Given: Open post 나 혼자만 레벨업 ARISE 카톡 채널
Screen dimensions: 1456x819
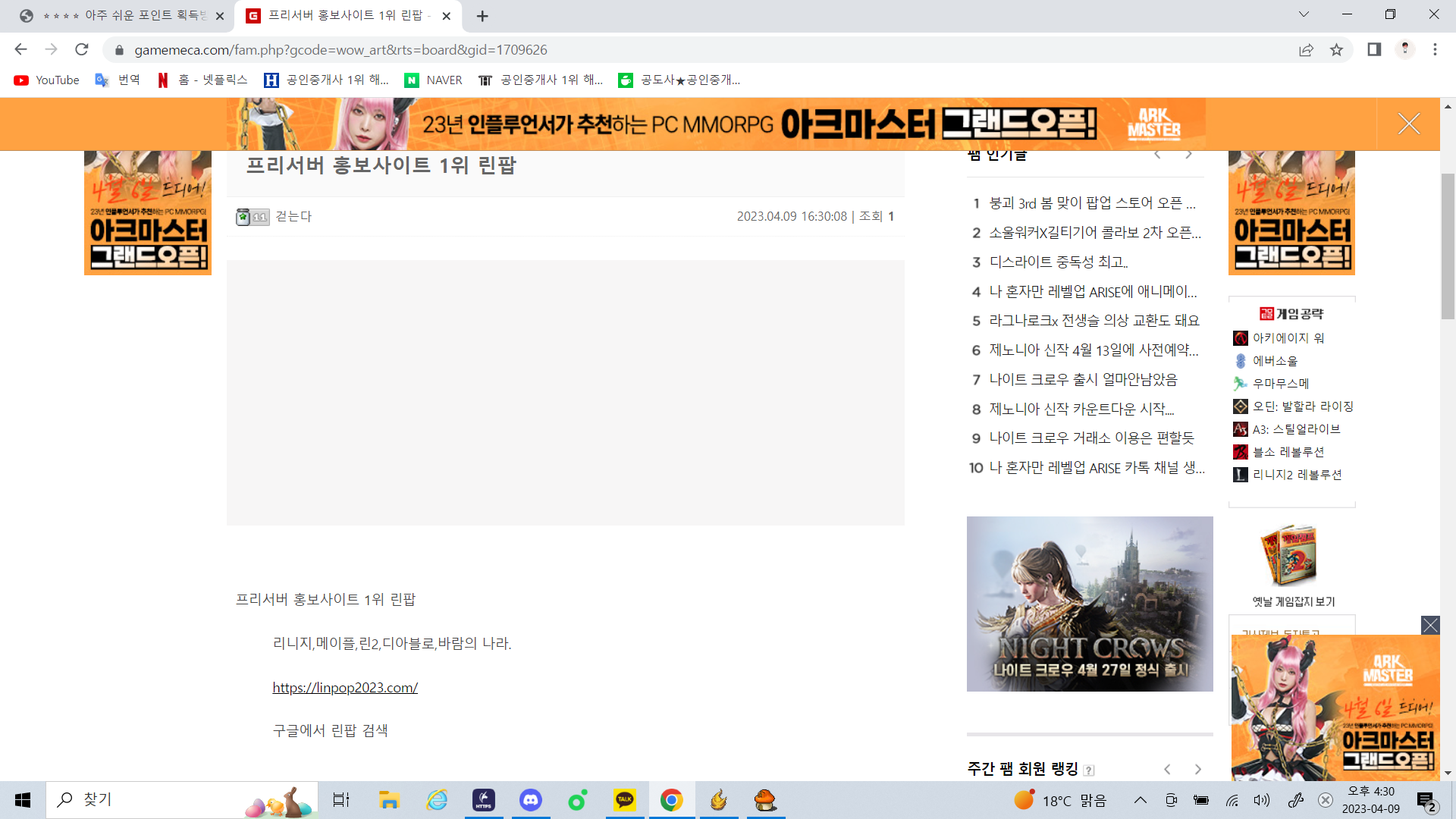Looking at the screenshot, I should click(x=1097, y=468).
